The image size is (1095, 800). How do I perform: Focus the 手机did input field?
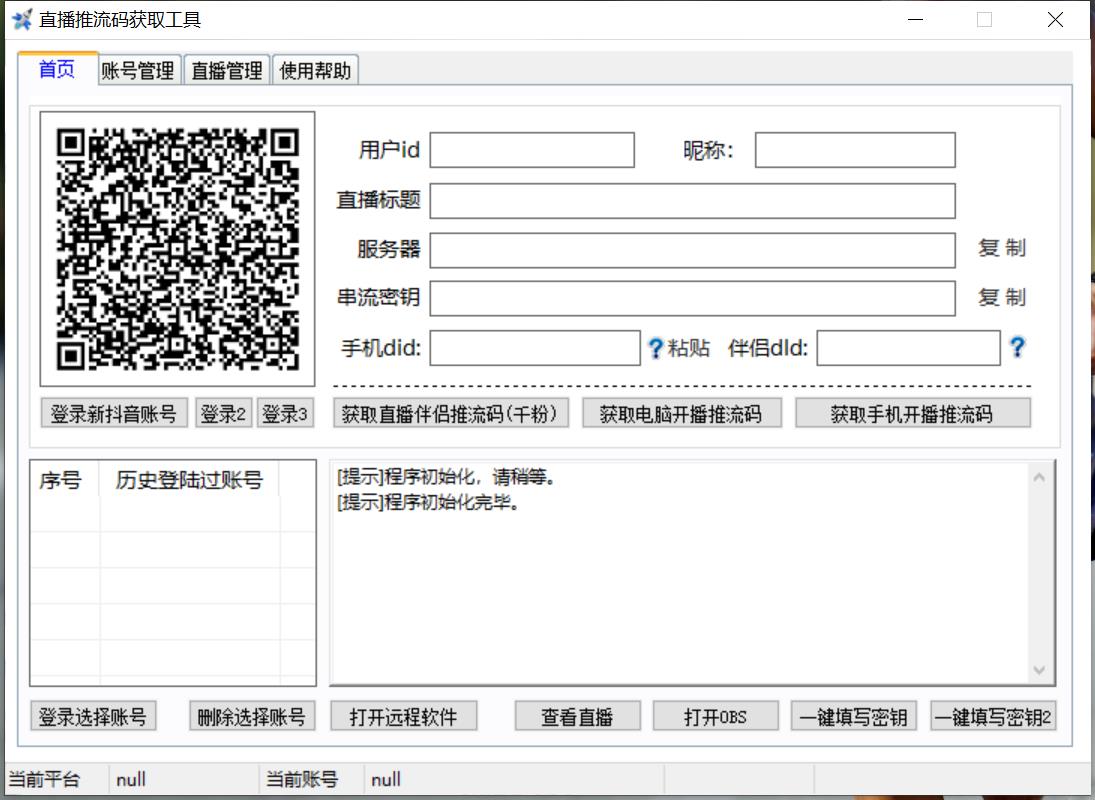(535, 348)
